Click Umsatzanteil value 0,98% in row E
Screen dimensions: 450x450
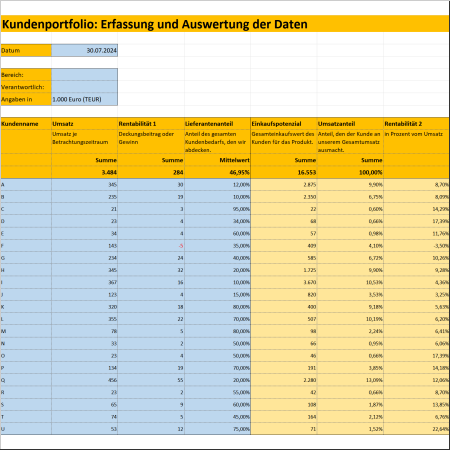click(350, 234)
